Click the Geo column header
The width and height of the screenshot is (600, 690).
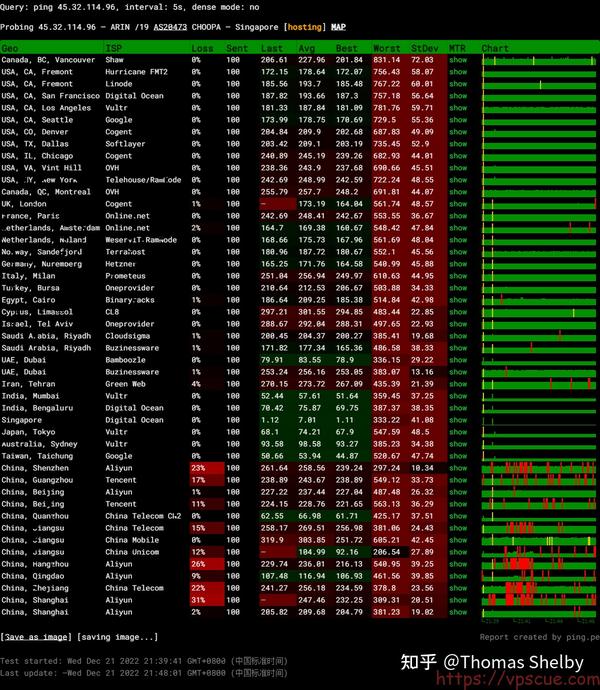pyautogui.click(x=10, y=48)
